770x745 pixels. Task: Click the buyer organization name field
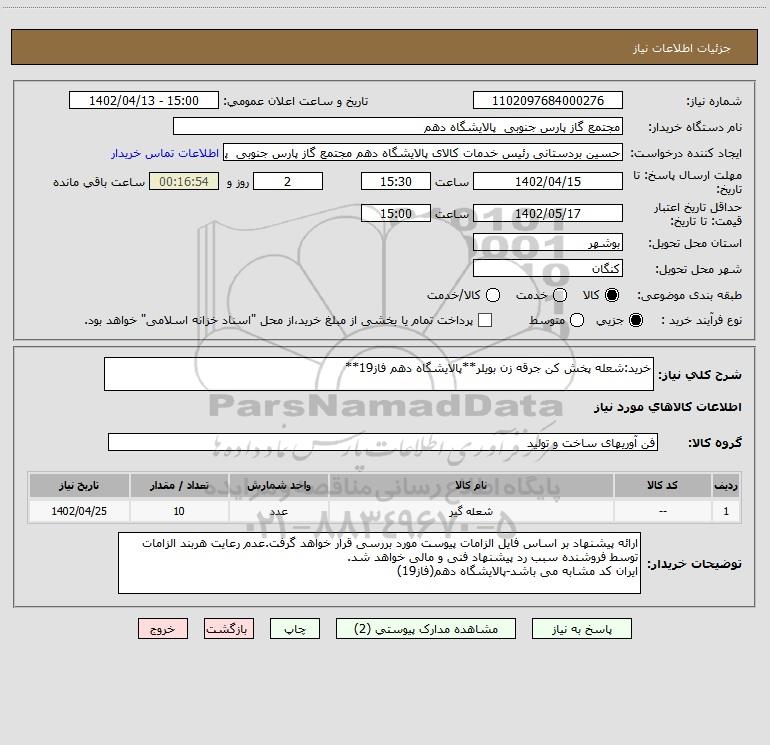(398, 127)
